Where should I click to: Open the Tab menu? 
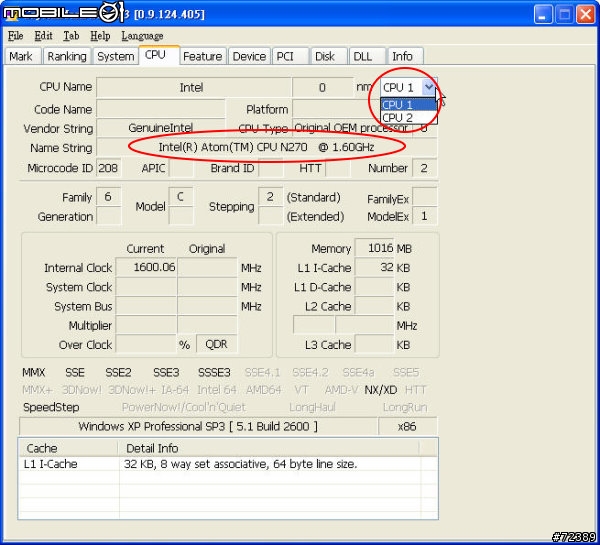[x=71, y=36]
